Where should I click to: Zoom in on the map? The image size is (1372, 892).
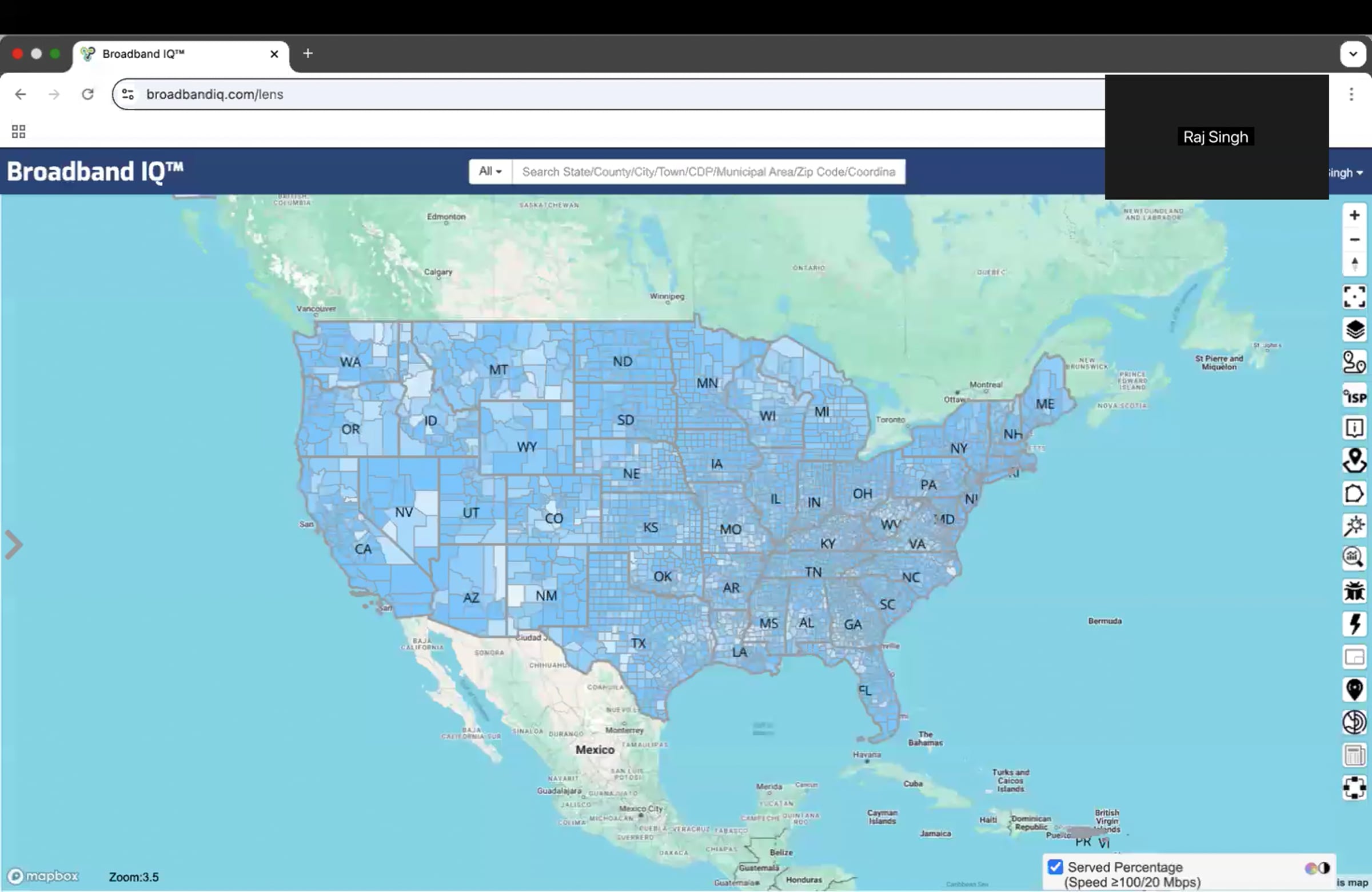point(1354,215)
